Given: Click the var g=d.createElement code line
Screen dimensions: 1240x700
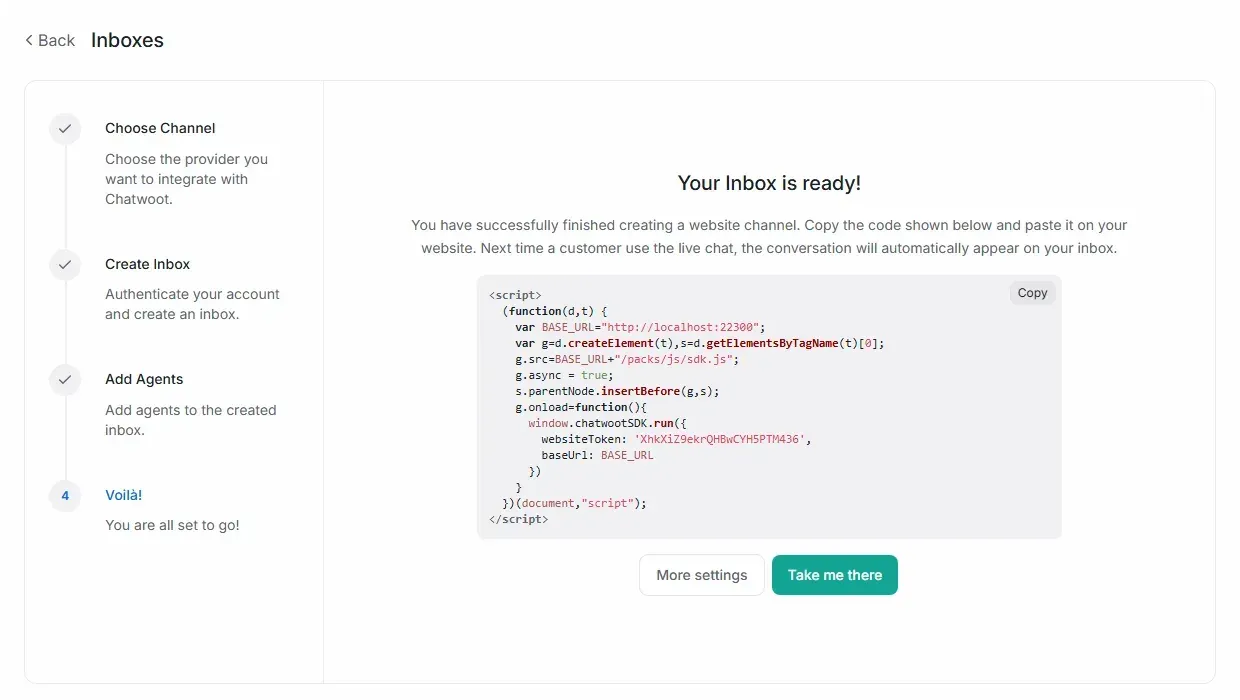Looking at the screenshot, I should [700, 343].
